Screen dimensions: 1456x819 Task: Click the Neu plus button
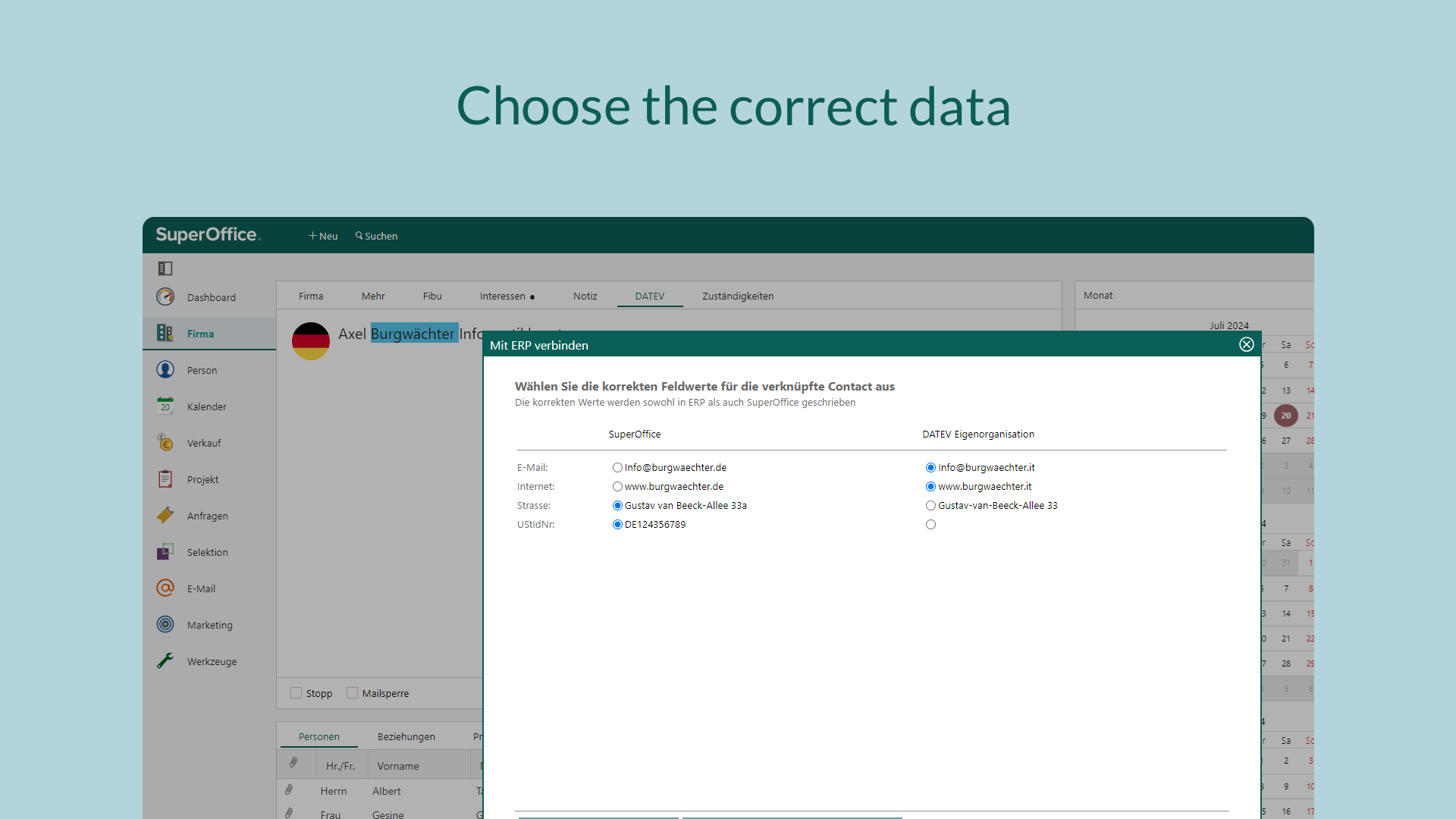pyautogui.click(x=323, y=236)
